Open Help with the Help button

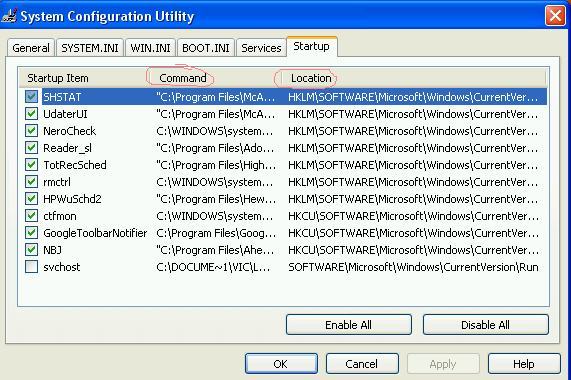pos(524,364)
